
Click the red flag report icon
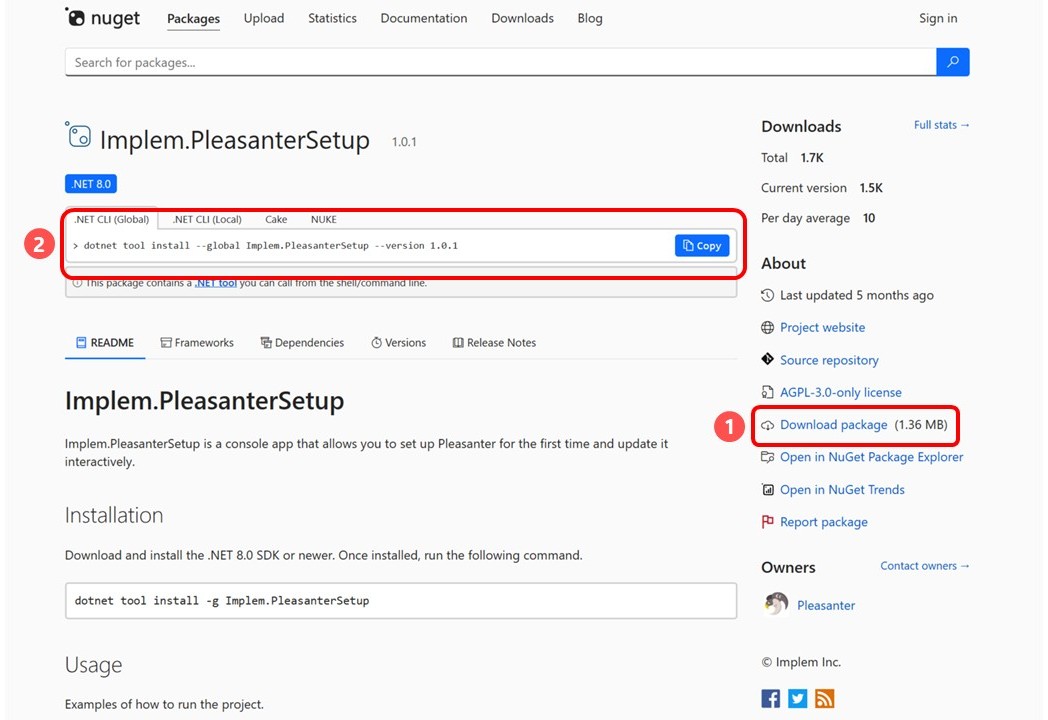click(x=767, y=522)
